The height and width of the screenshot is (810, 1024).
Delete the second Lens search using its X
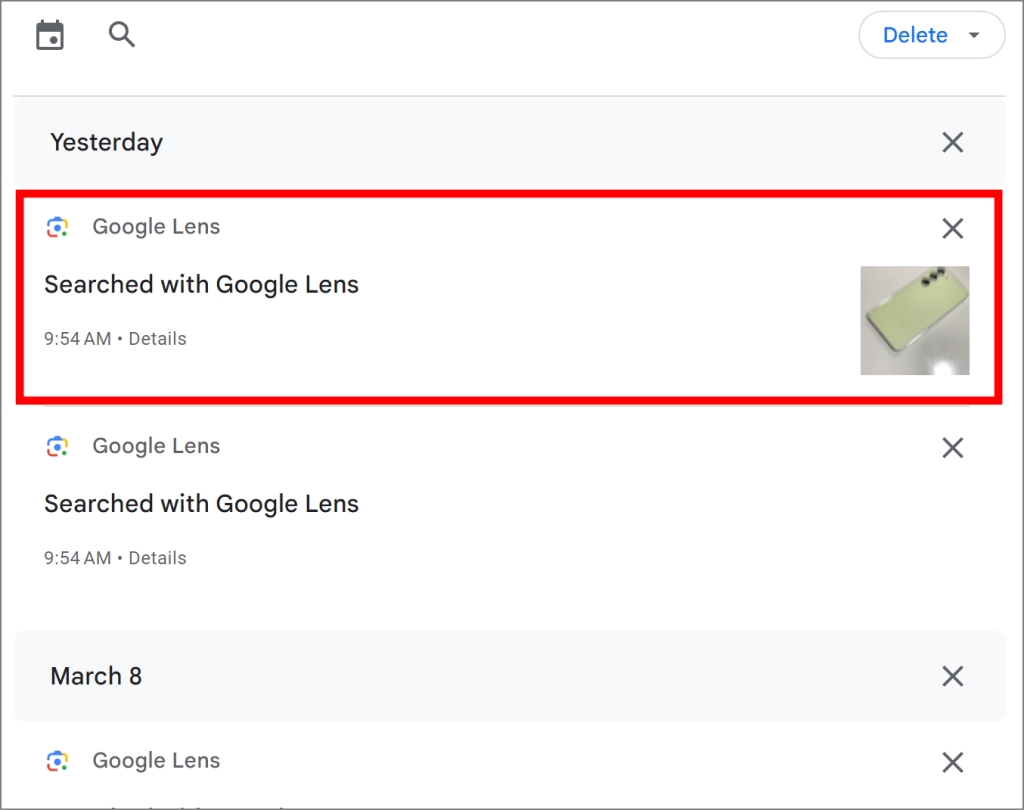tap(952, 447)
